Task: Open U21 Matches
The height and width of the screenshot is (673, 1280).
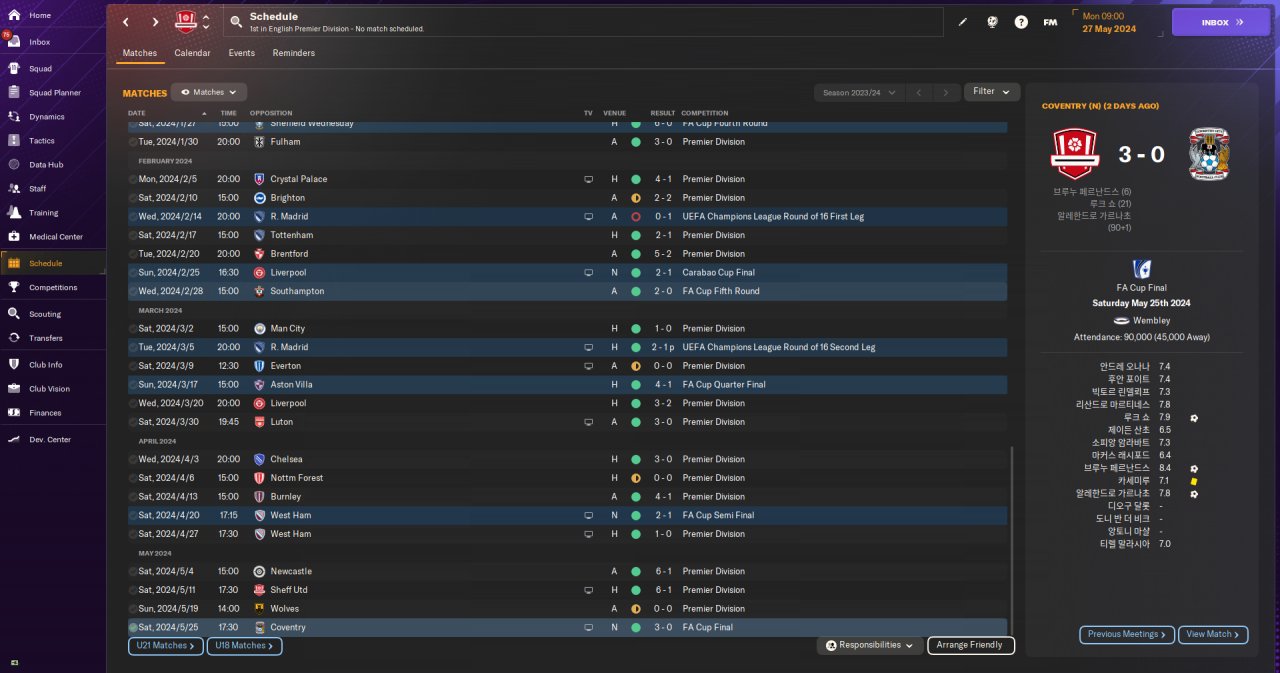Action: (x=166, y=646)
